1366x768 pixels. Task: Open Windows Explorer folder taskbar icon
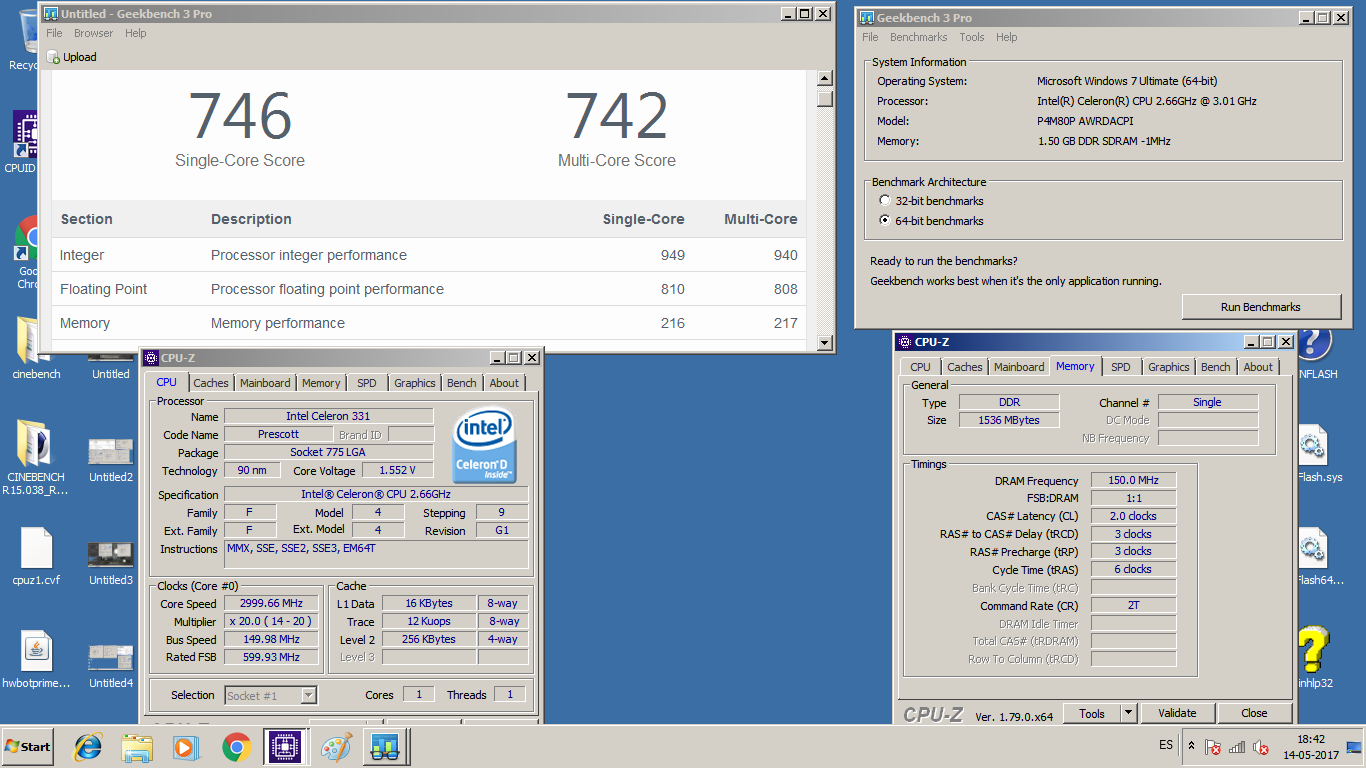point(137,747)
